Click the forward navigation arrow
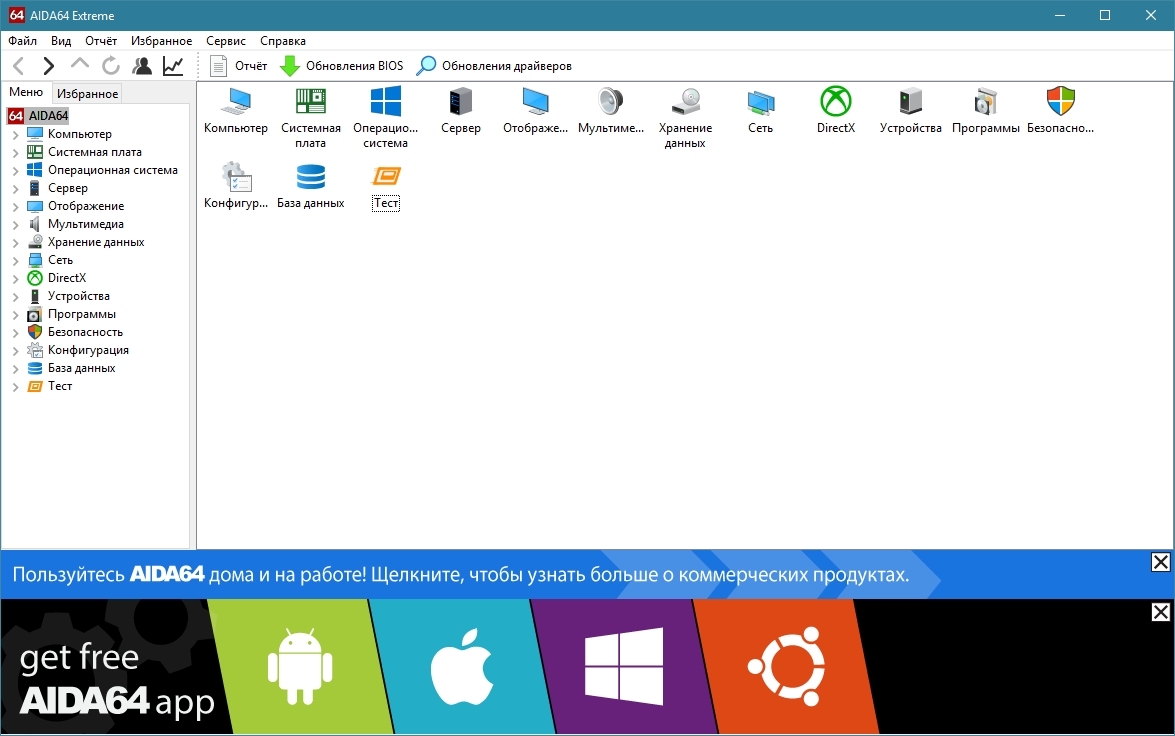This screenshot has width=1175, height=736. tap(48, 66)
